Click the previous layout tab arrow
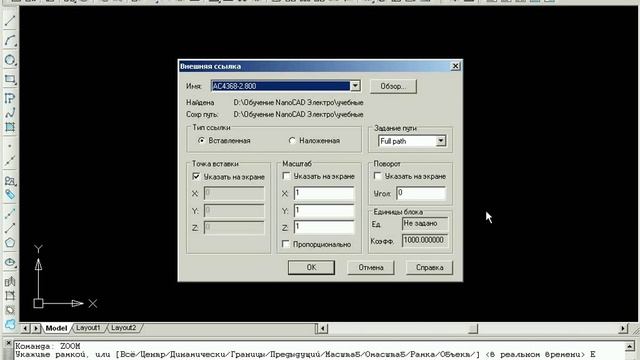Image resolution: width=640 pixels, height=360 pixels. [x=25, y=328]
